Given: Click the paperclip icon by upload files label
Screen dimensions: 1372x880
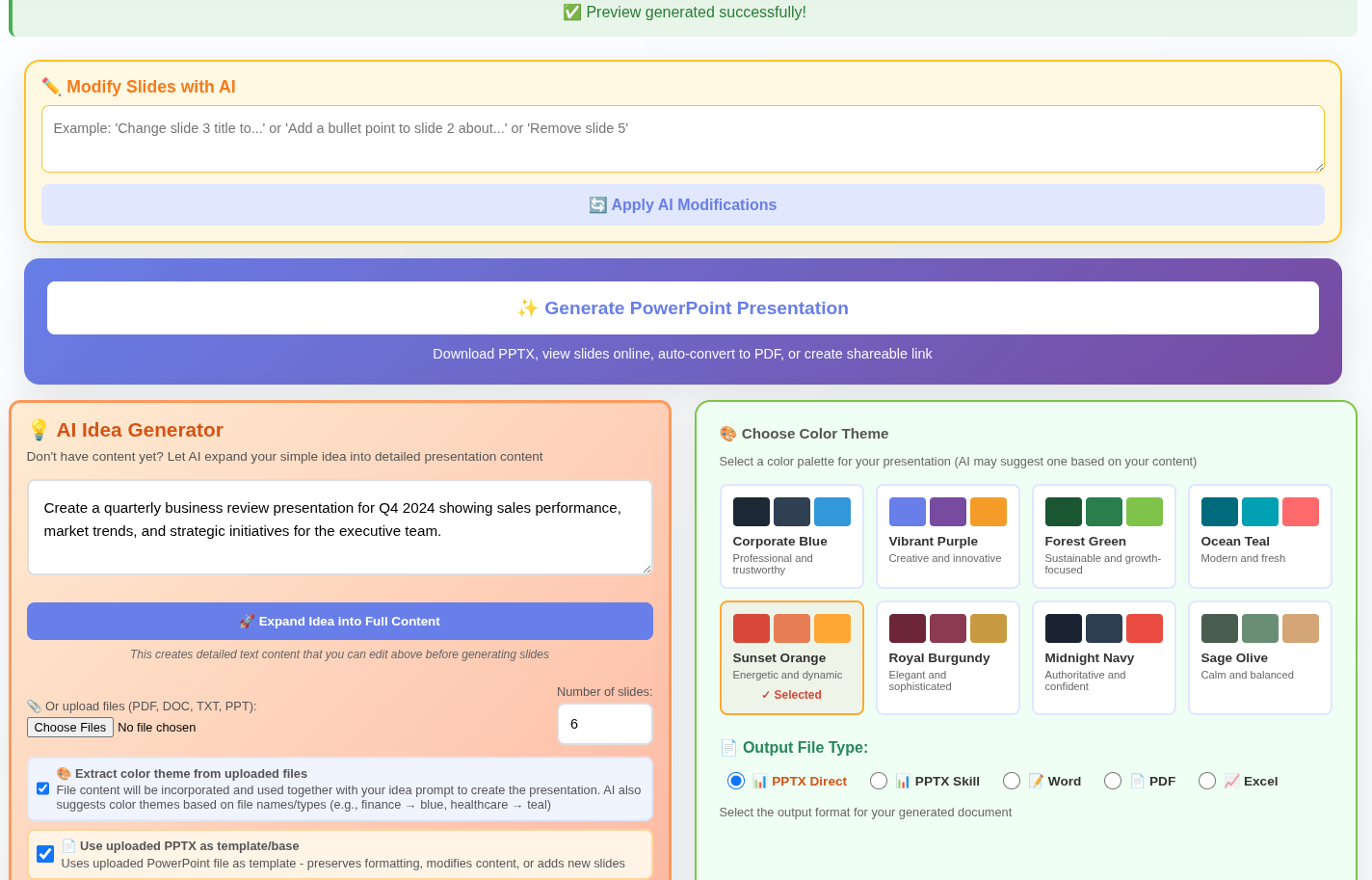Looking at the screenshot, I should pos(34,706).
